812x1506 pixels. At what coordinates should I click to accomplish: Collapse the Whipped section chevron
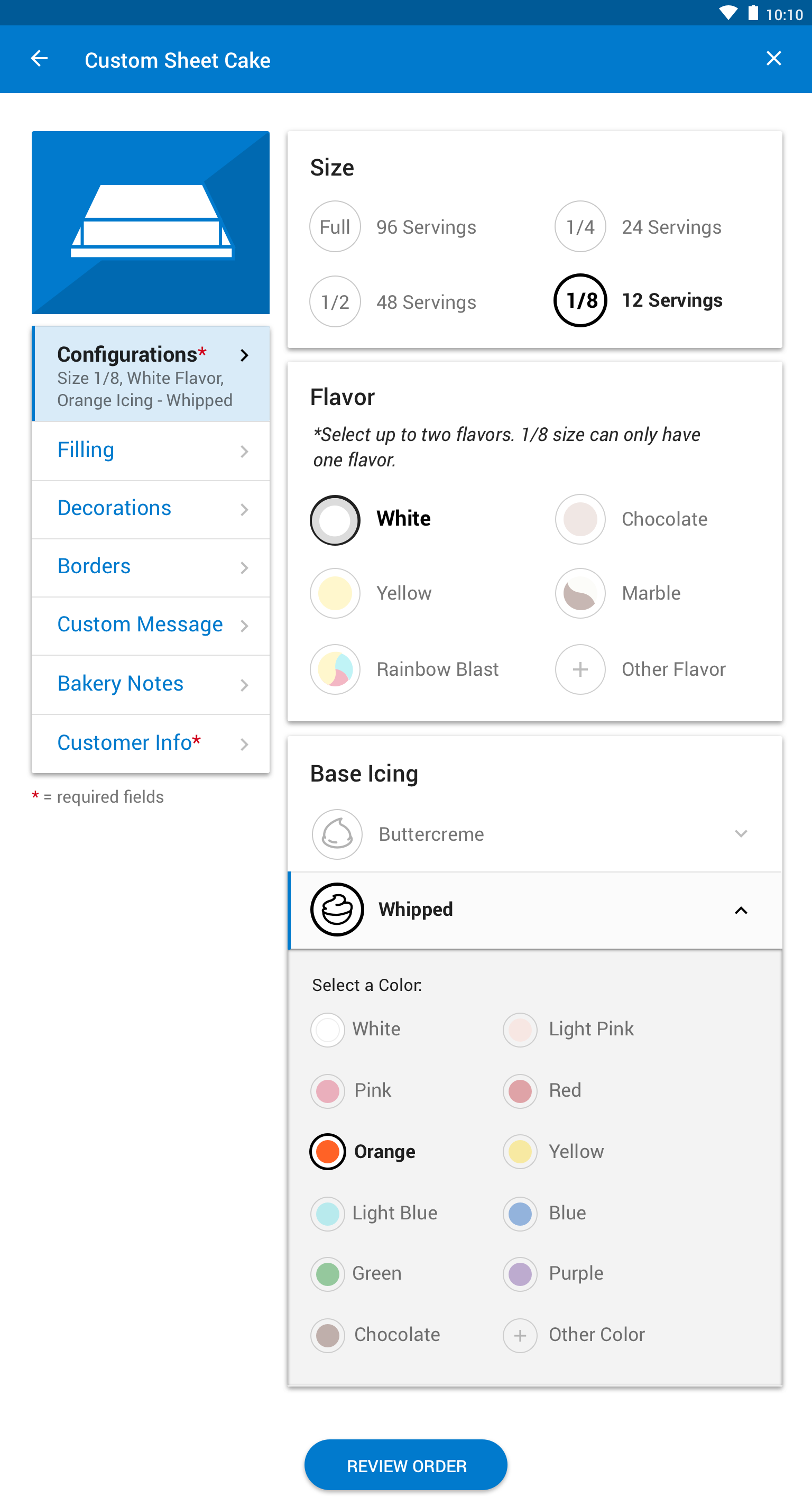click(x=741, y=910)
